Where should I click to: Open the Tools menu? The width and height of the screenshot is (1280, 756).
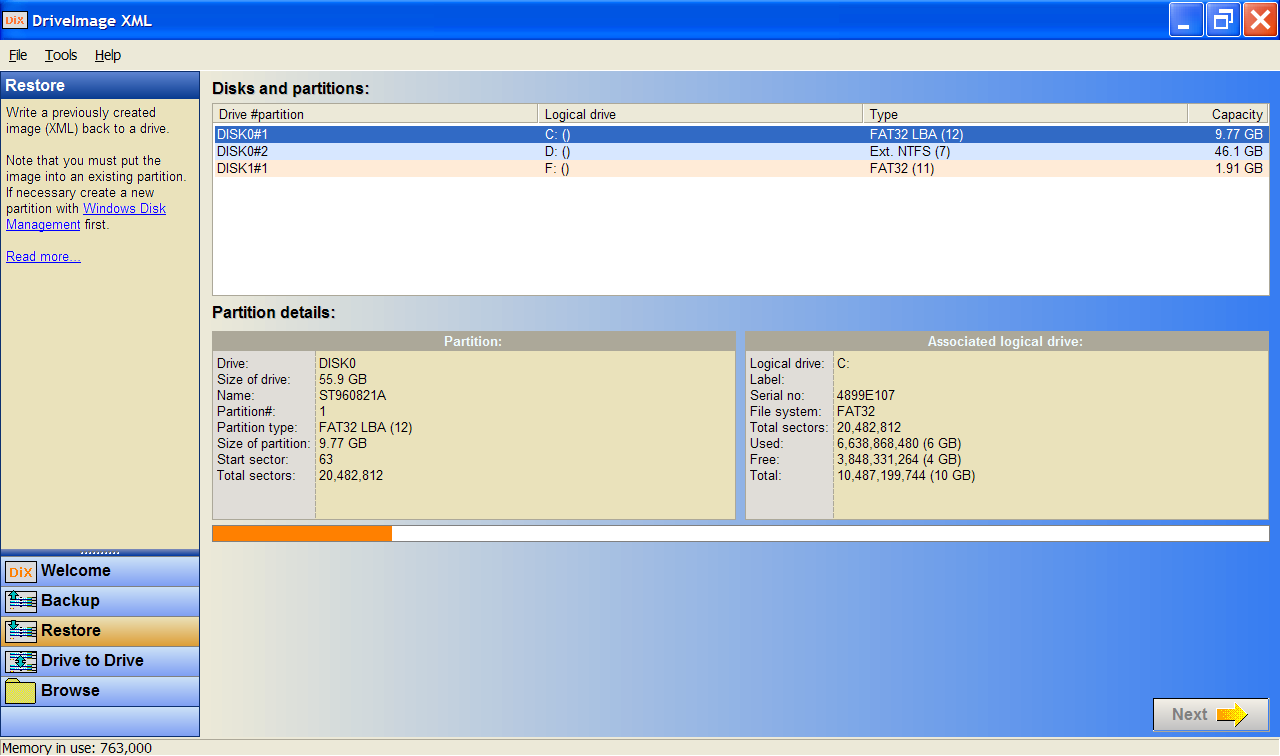coord(61,56)
